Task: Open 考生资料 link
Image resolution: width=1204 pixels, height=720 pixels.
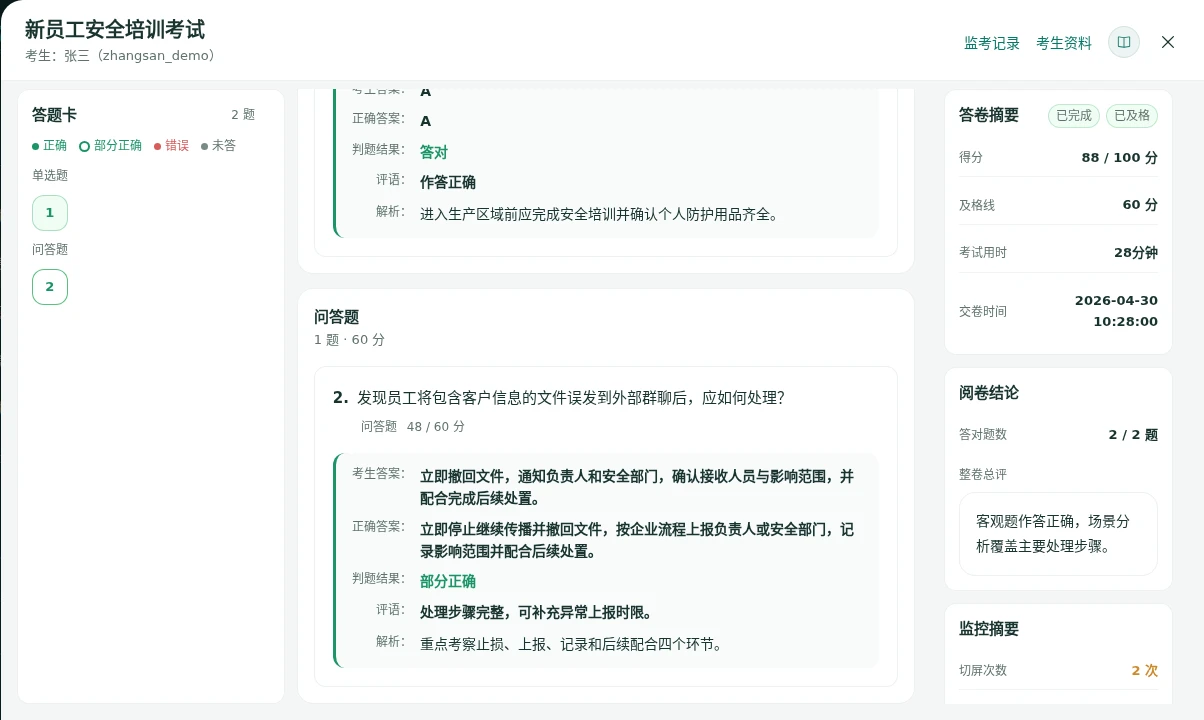Action: [x=1064, y=43]
